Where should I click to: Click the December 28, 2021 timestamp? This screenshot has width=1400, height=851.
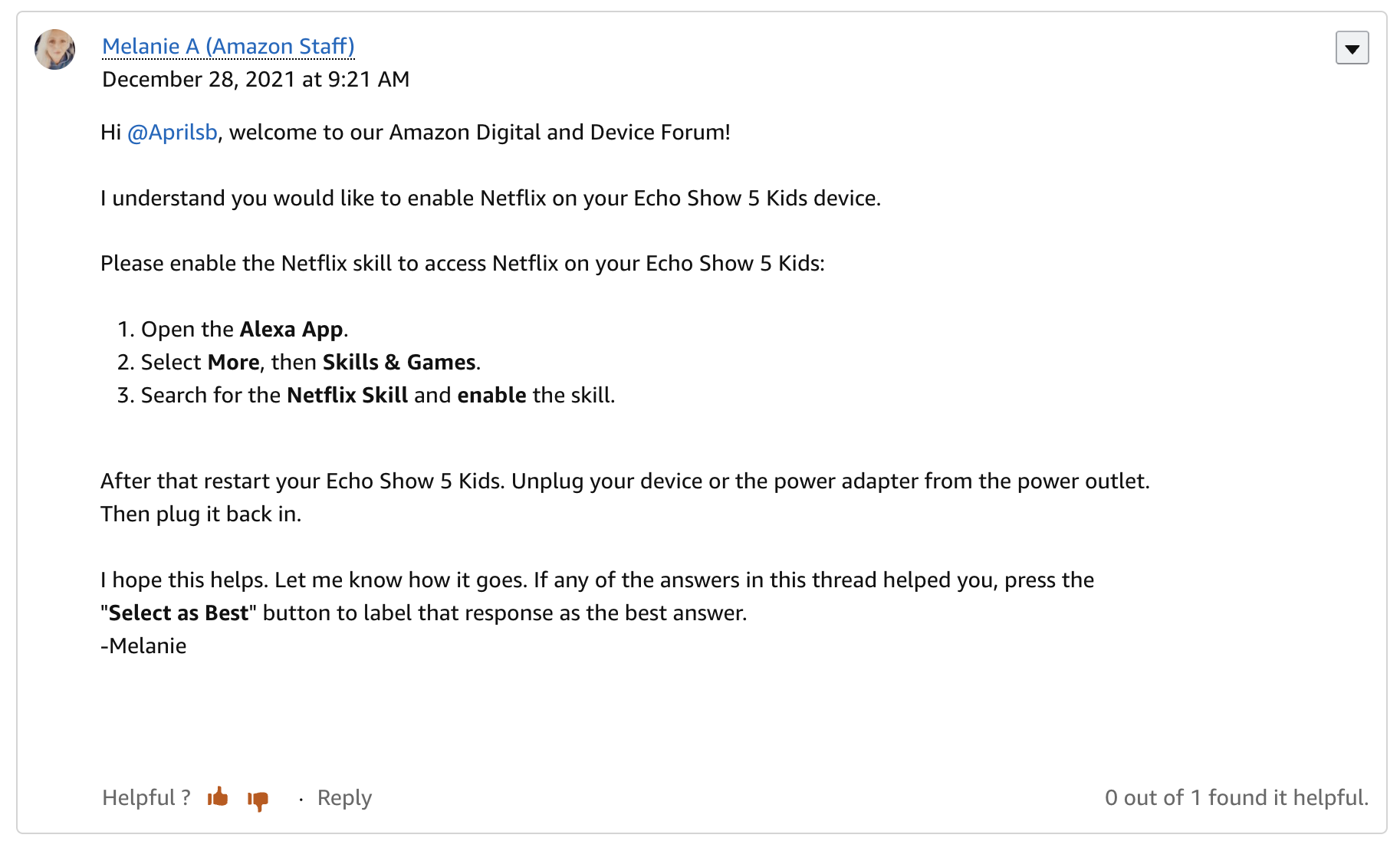(x=255, y=80)
